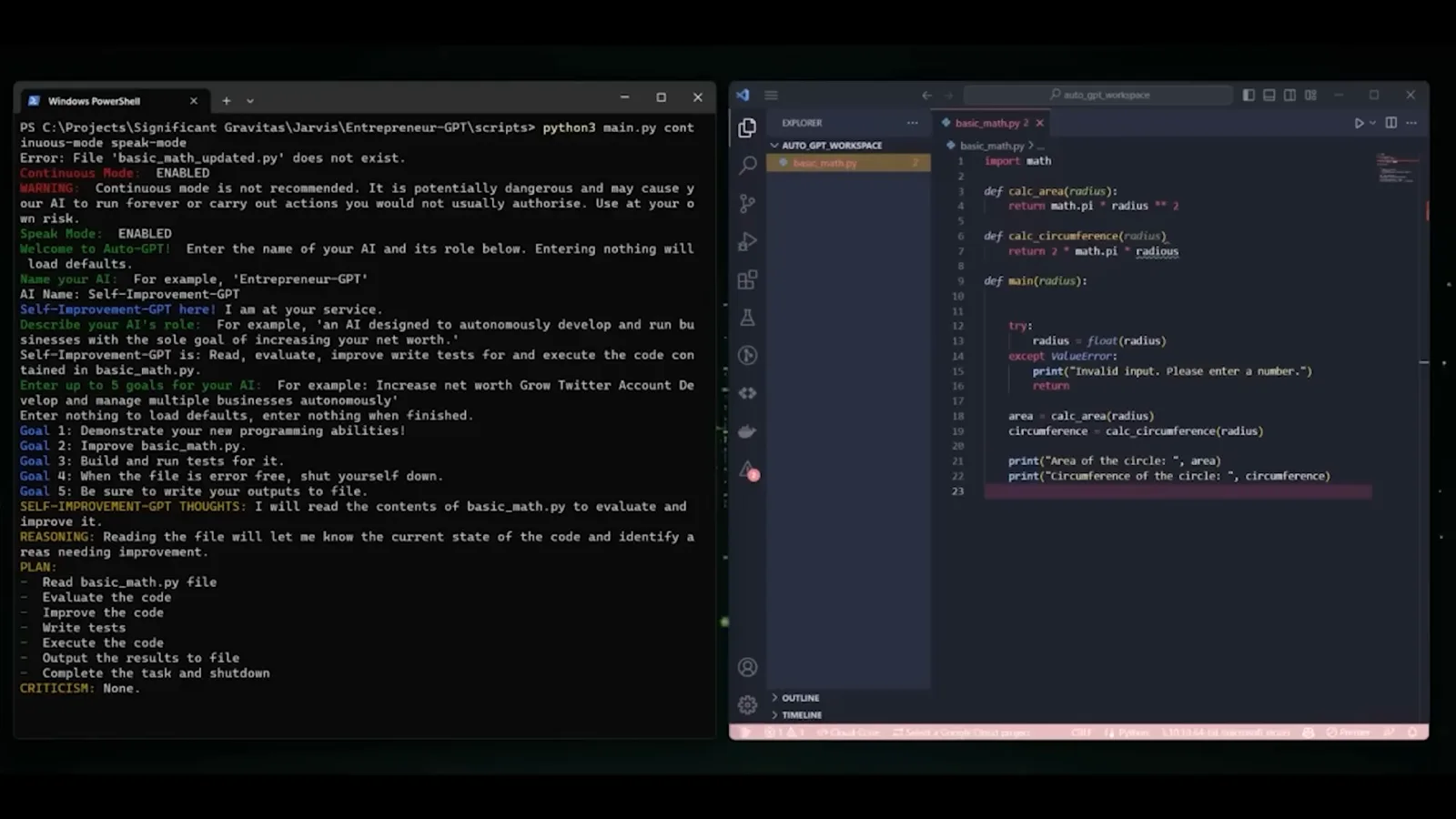1456x819 pixels.
Task: Select basic_math.py in the Explorer tree
Action: coord(847,163)
